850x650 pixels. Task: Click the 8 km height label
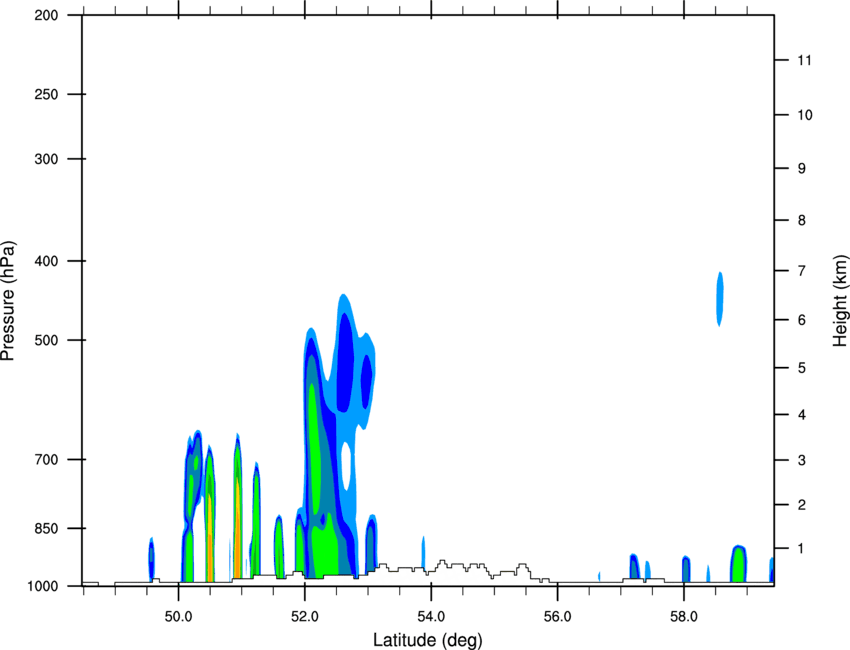coord(802,220)
